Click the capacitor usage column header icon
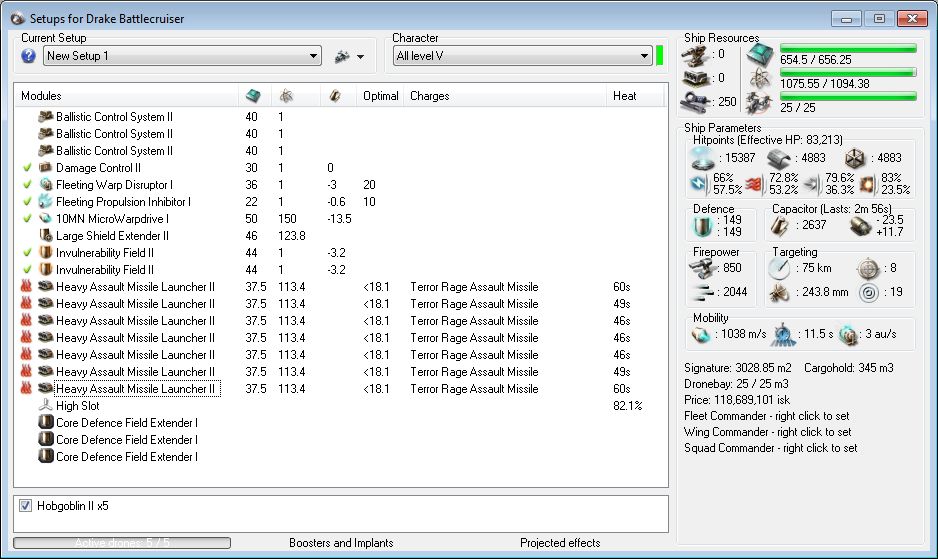The image size is (938, 559). pos(335,96)
